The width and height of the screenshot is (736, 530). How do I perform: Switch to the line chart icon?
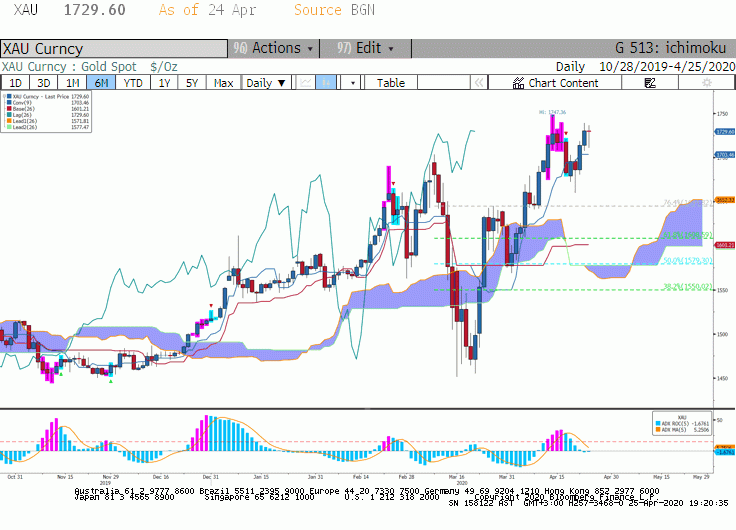click(306, 83)
